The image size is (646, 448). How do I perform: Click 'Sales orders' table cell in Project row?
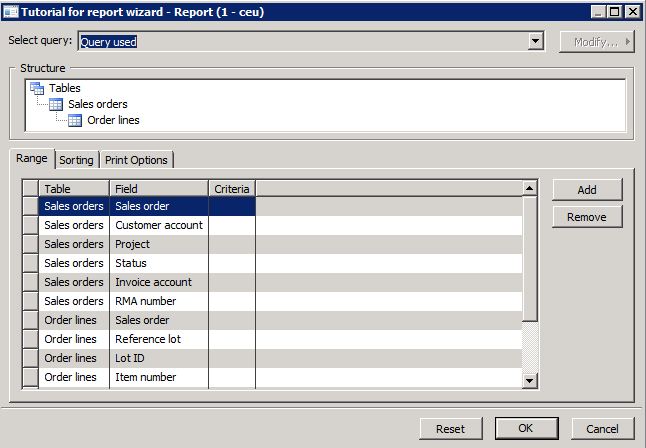coord(74,244)
